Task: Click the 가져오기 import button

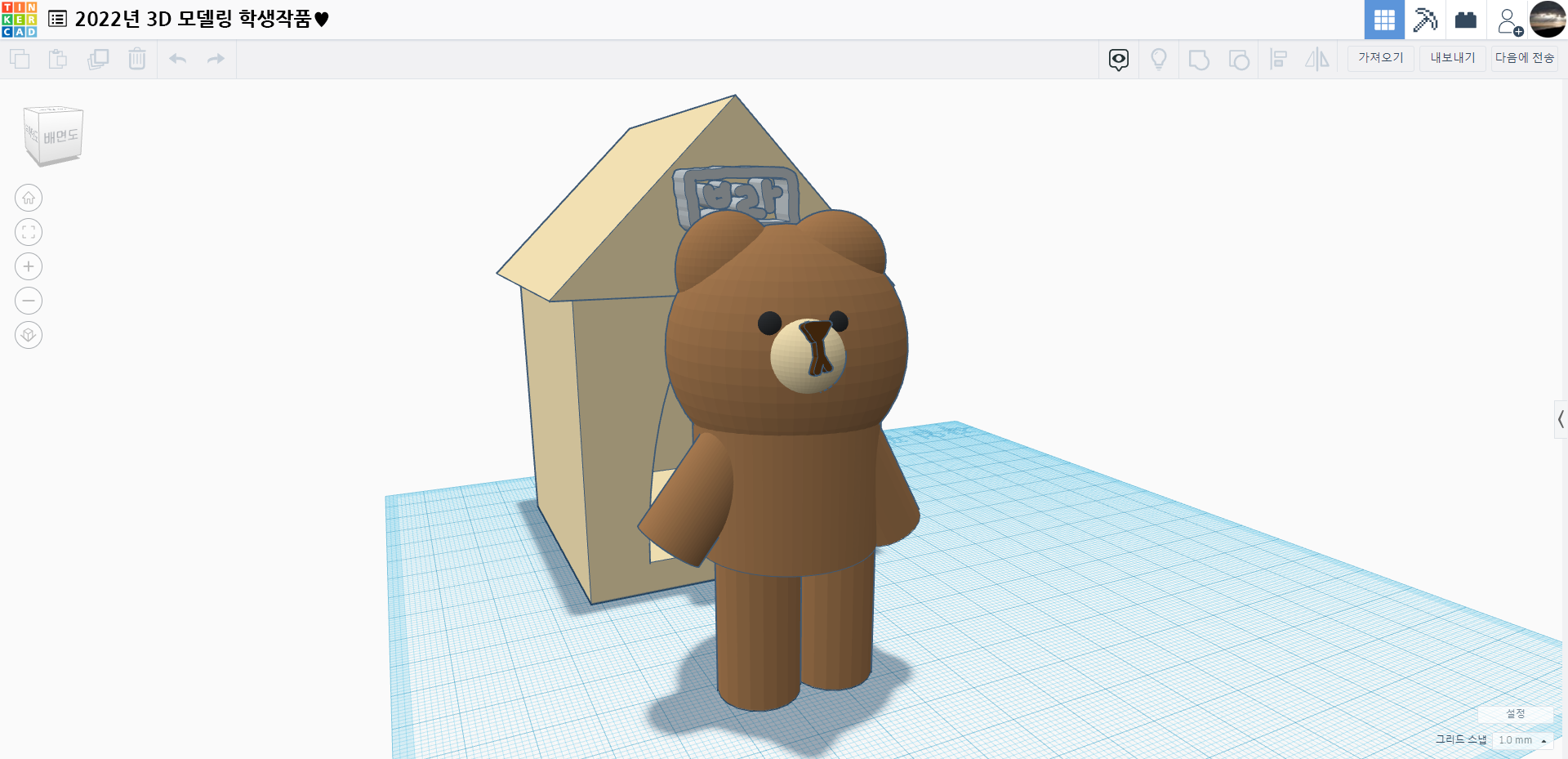Action: [1381, 58]
